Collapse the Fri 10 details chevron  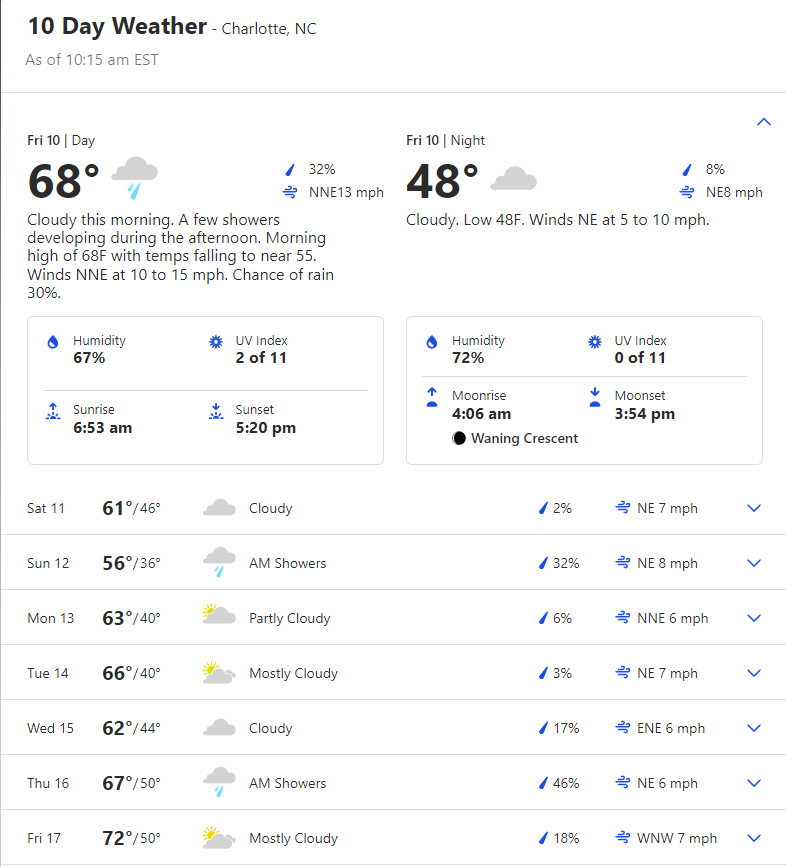(x=763, y=122)
